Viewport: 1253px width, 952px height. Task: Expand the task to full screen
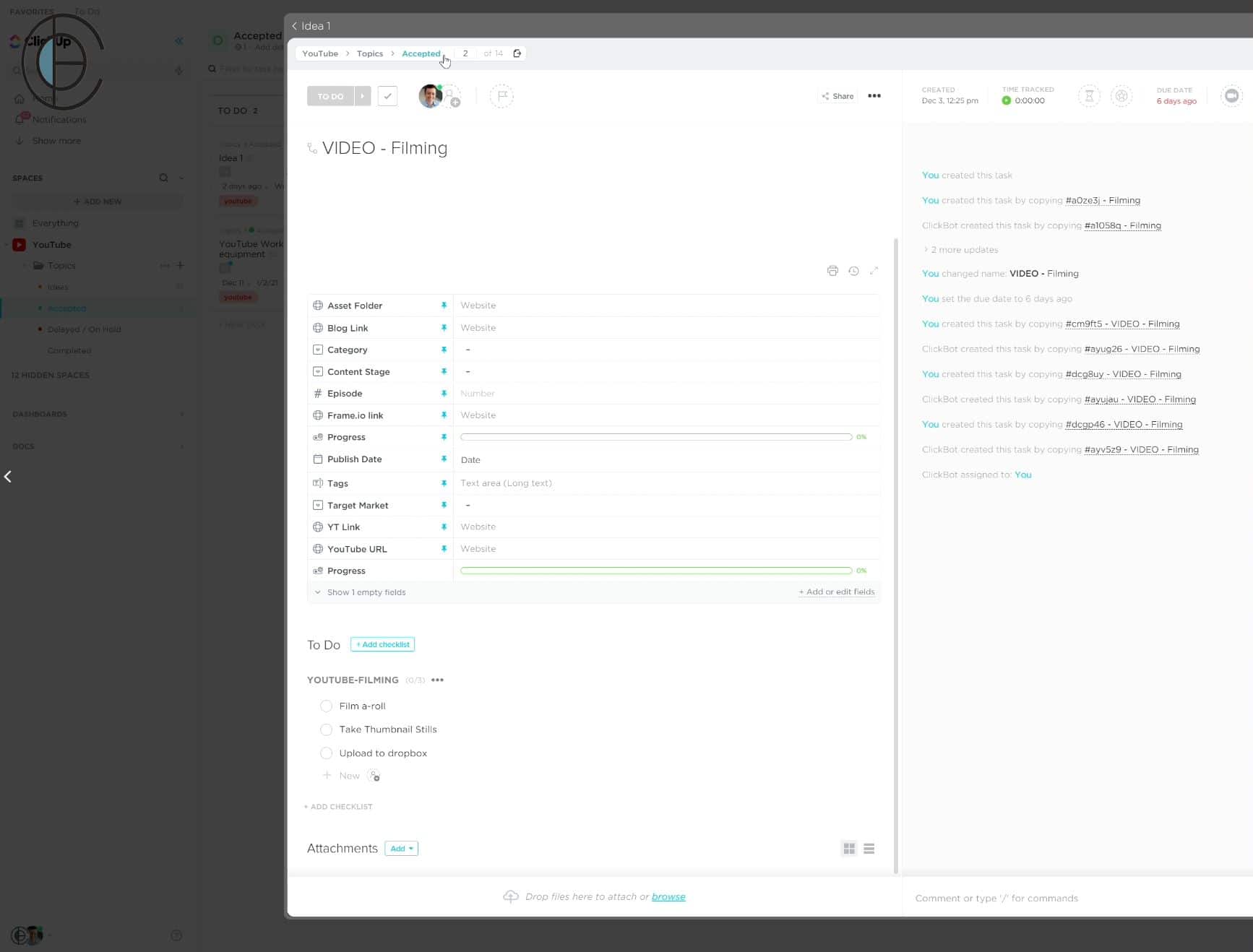[874, 270]
